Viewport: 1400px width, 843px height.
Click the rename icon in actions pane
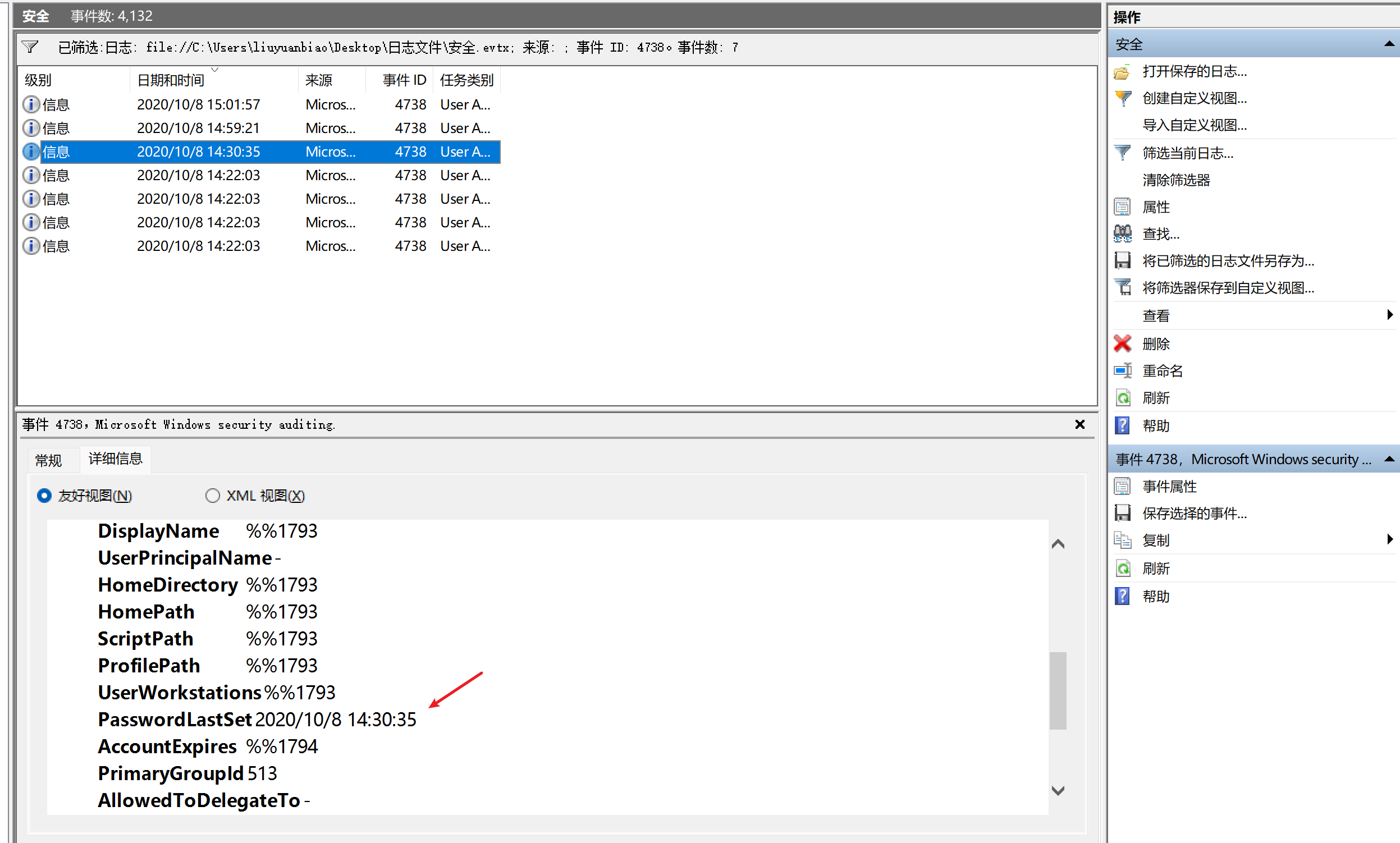tap(1122, 371)
